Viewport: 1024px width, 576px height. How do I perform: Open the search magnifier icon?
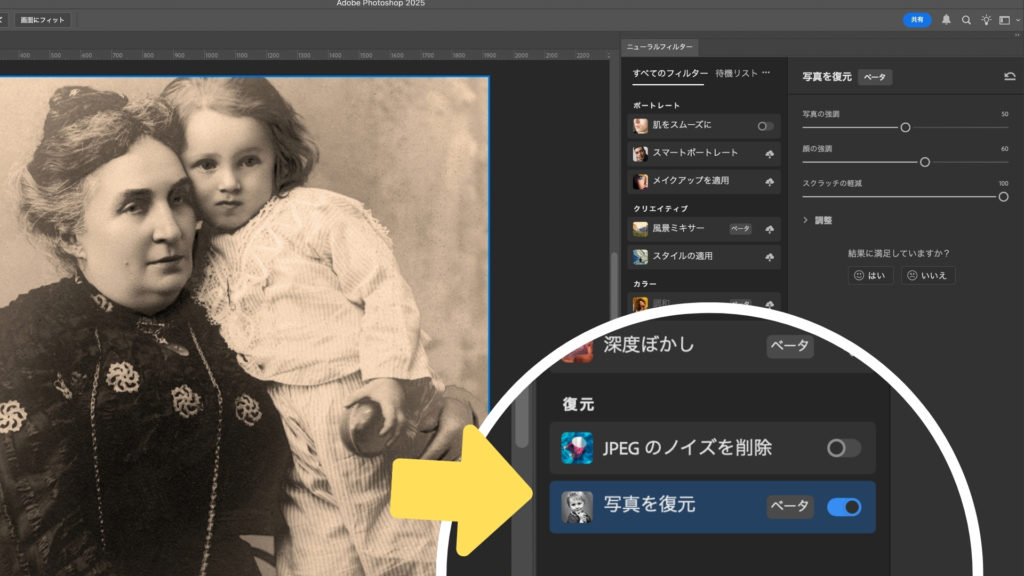pos(966,20)
